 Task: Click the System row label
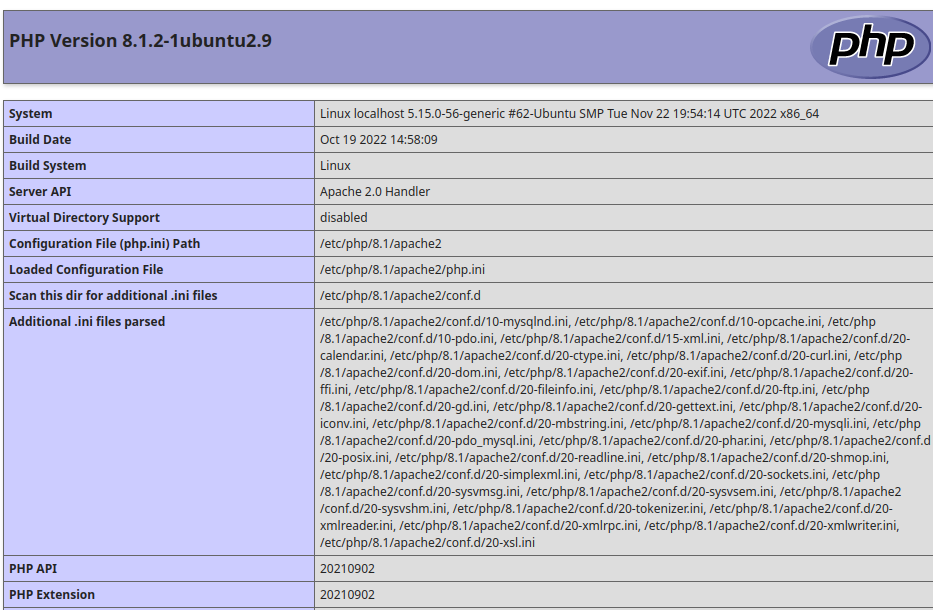[30, 114]
